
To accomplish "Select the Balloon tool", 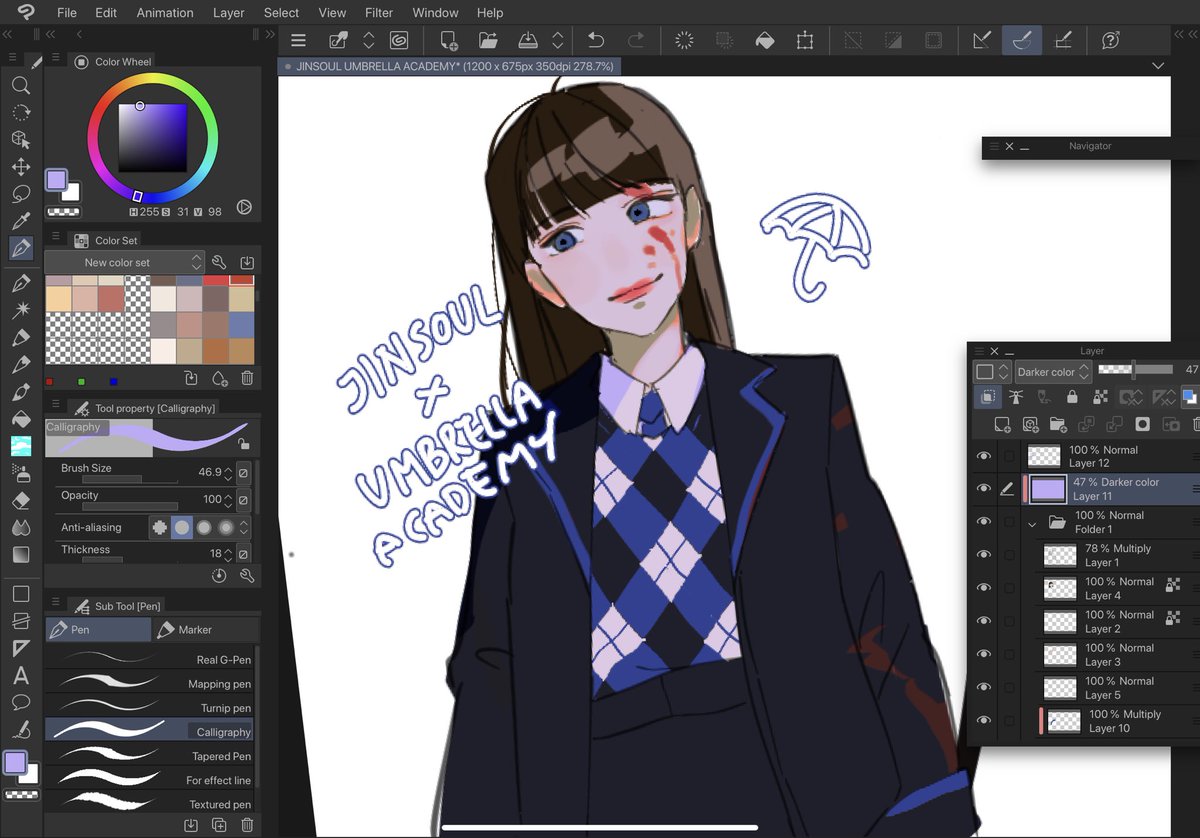I will pyautogui.click(x=21, y=702).
